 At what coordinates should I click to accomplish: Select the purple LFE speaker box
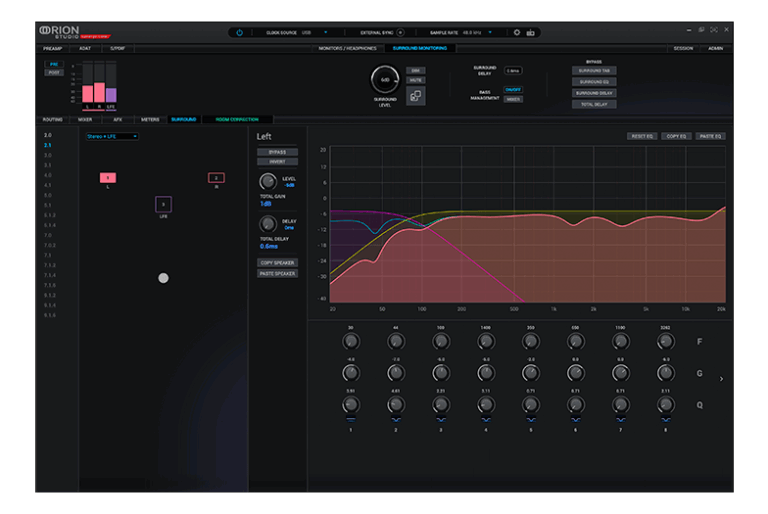[163, 204]
